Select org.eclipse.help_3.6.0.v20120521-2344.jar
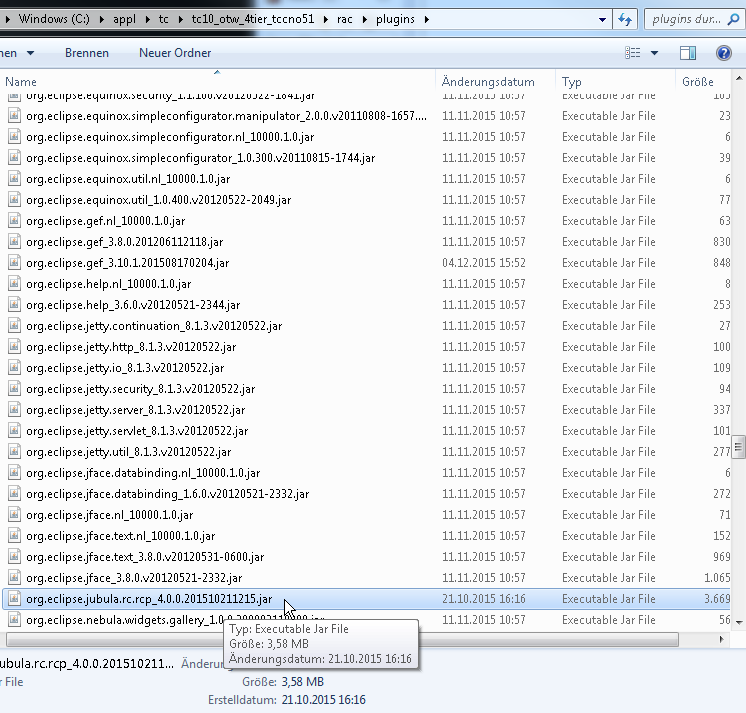The height and width of the screenshot is (713, 746). tap(133, 304)
